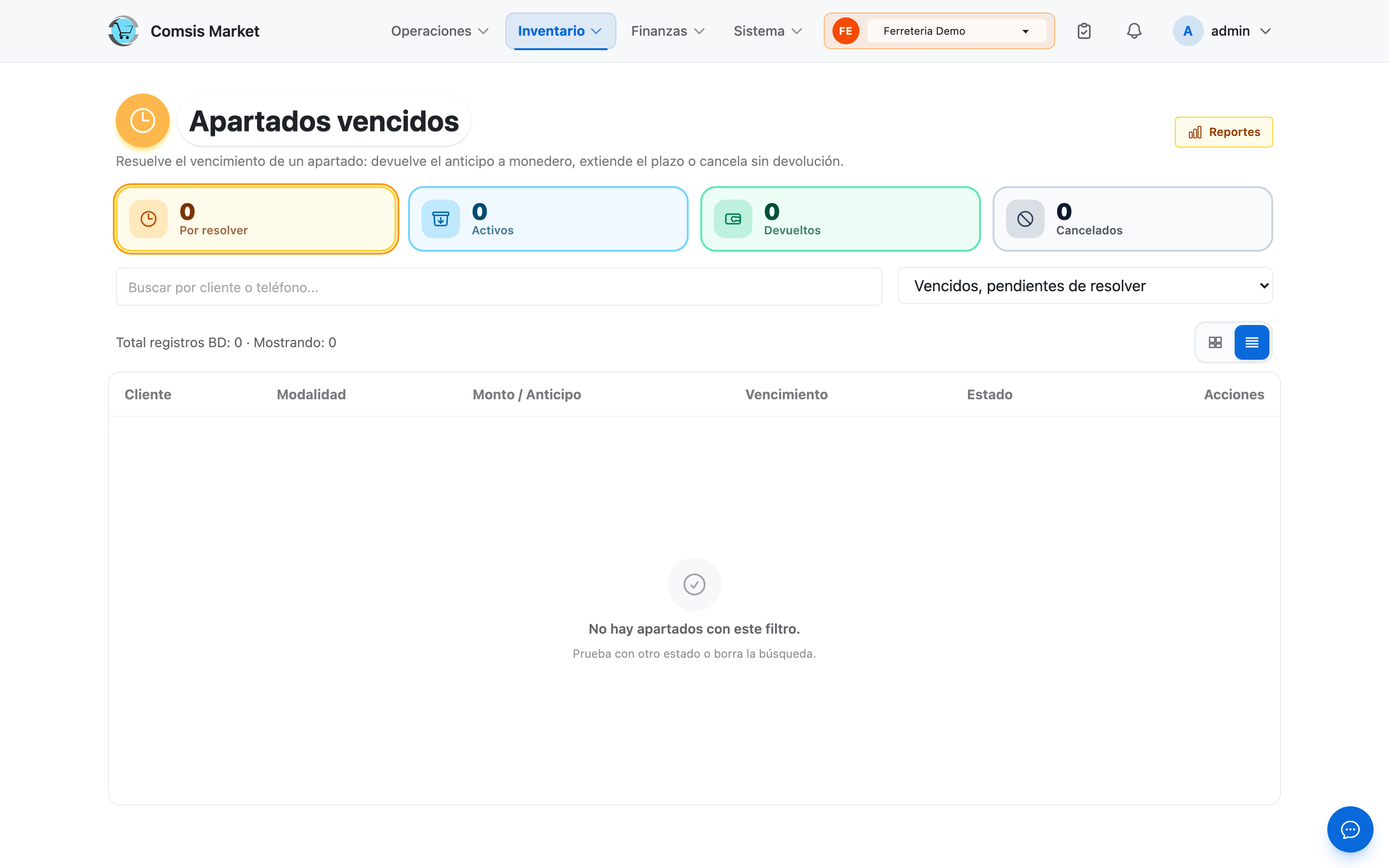Open the Finanzas menu
Image resolution: width=1389 pixels, height=868 pixels.
[667, 31]
